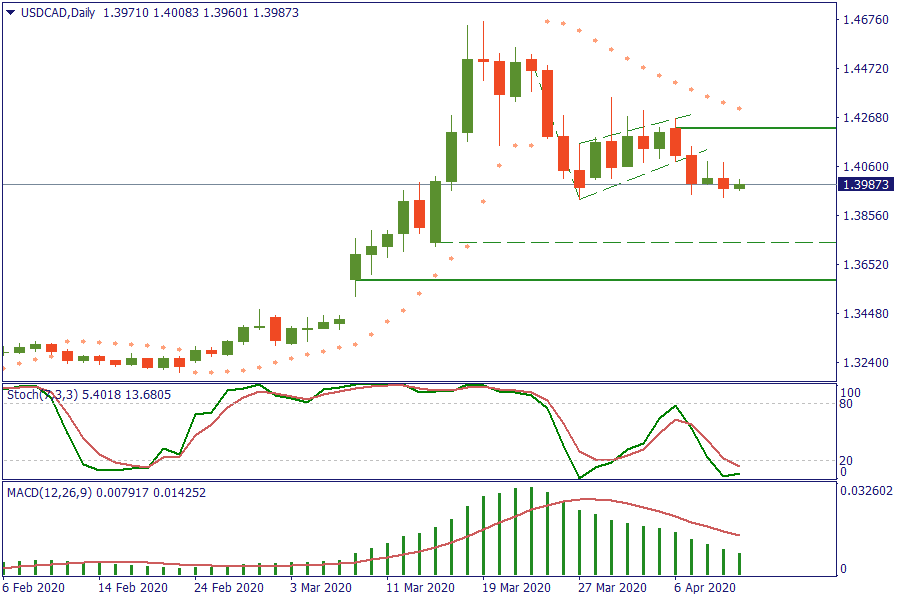Select the Stoch(X,3,3) indicator label
The height and width of the screenshot is (600, 900).
pos(42,395)
